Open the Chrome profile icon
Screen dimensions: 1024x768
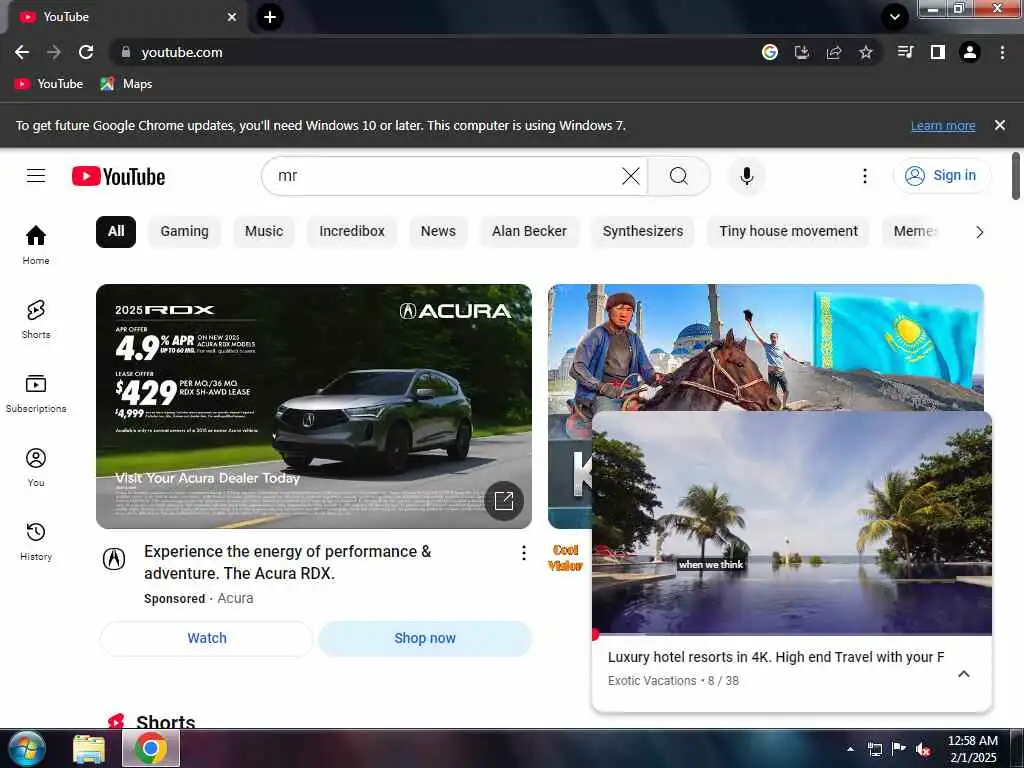(x=970, y=52)
